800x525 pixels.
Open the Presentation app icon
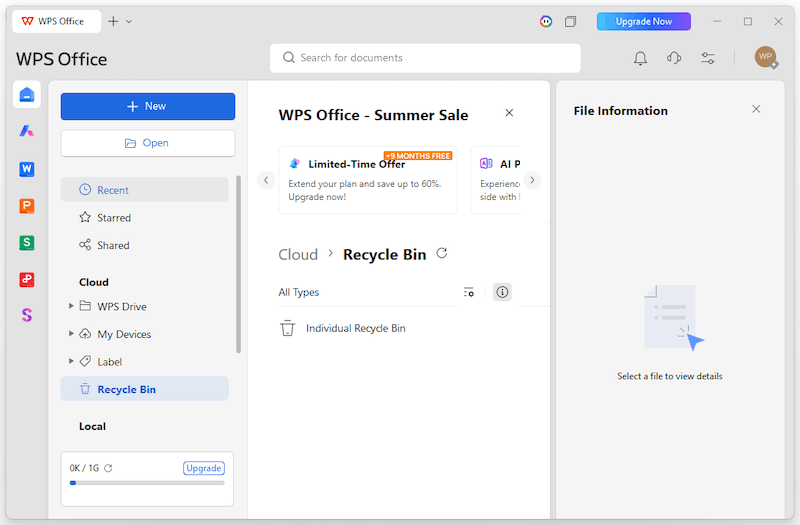coord(27,206)
